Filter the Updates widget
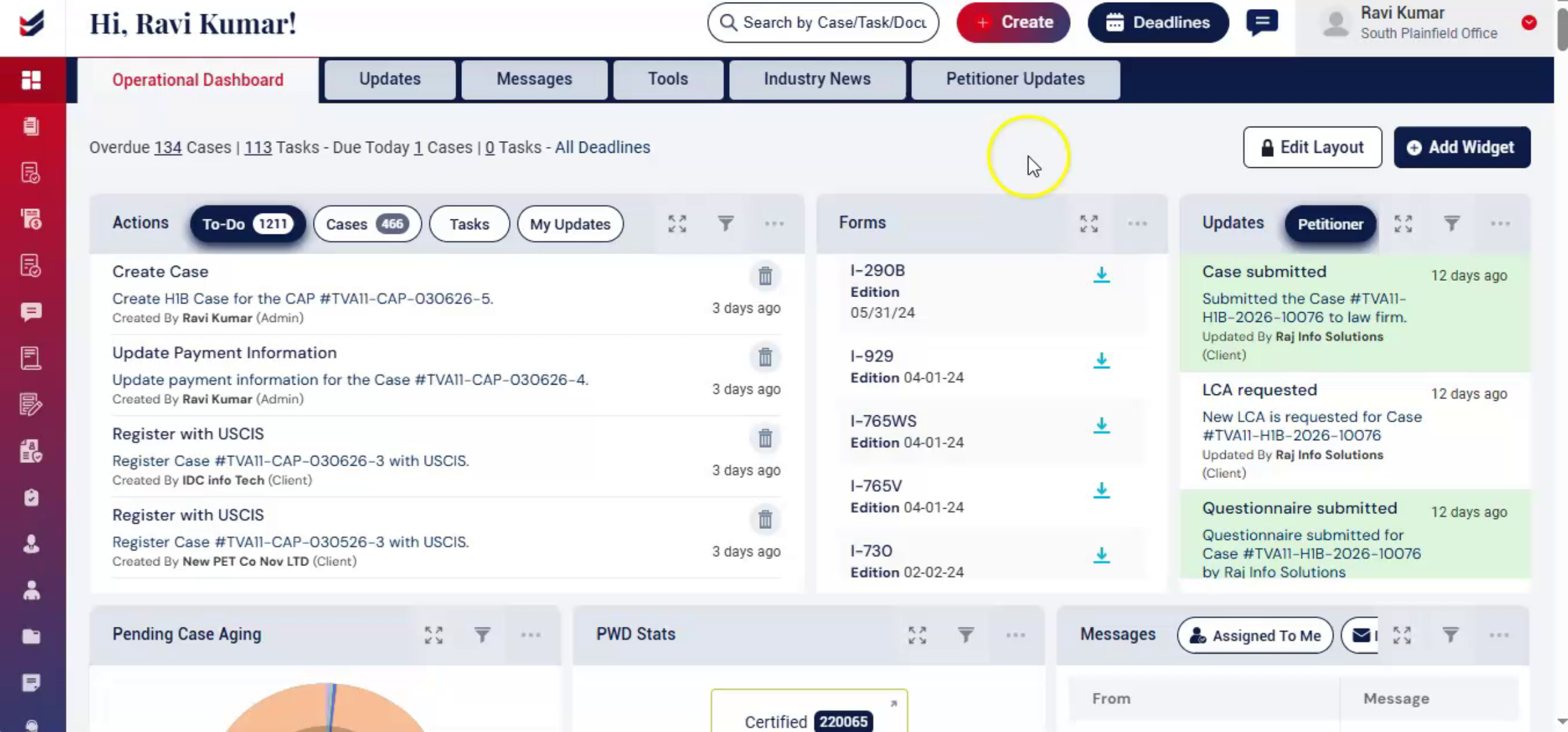 point(1452,224)
